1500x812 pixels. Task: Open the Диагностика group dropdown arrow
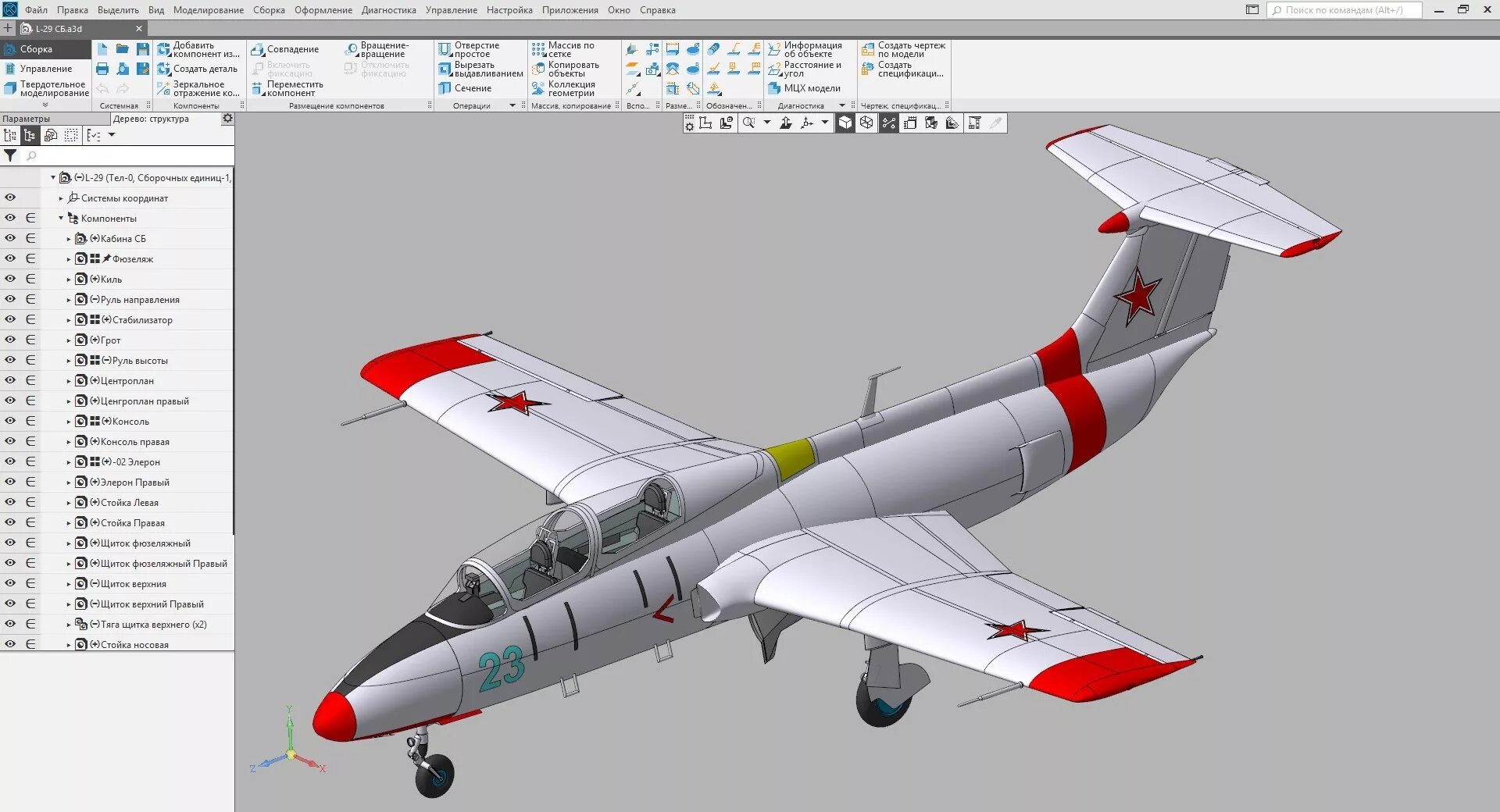(x=842, y=105)
